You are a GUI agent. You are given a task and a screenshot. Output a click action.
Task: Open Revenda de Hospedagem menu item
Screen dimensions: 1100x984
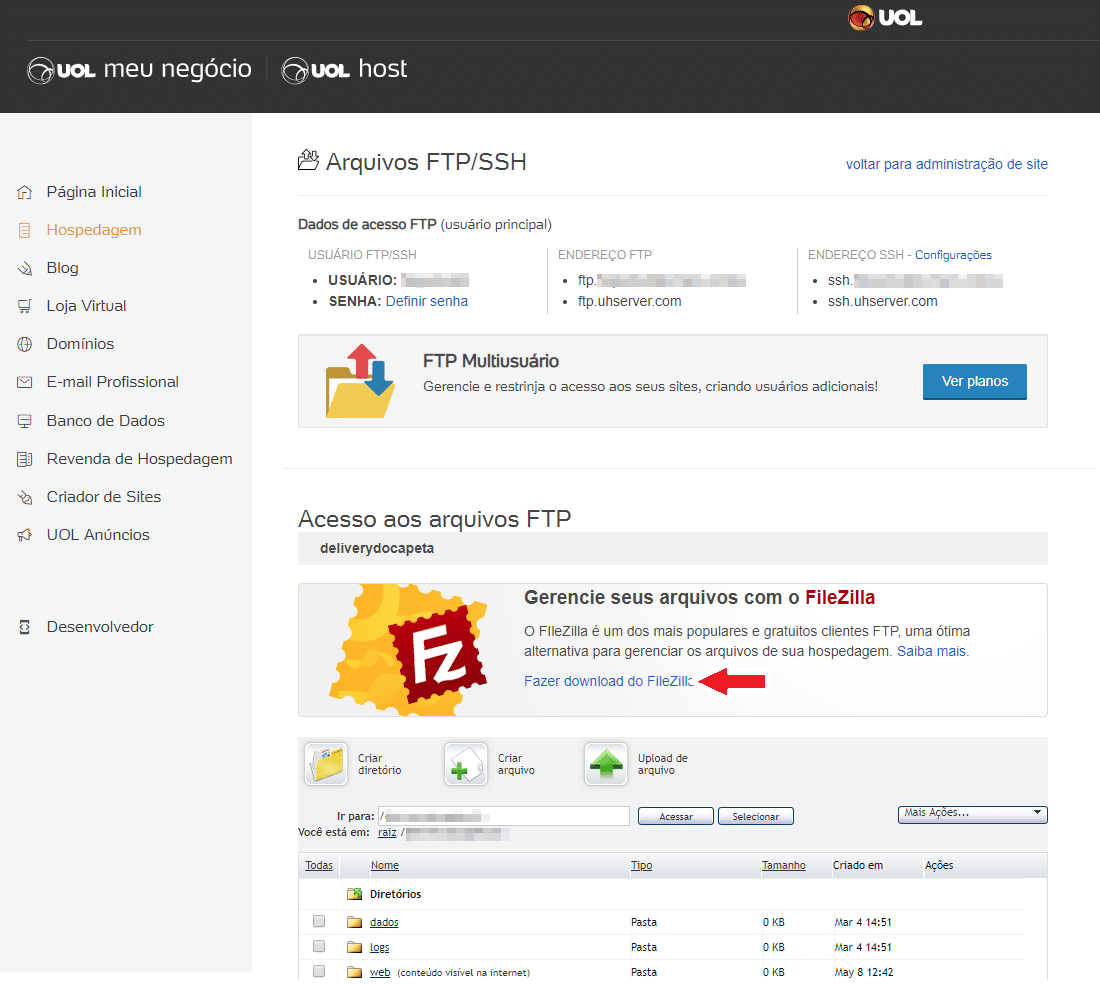point(139,459)
